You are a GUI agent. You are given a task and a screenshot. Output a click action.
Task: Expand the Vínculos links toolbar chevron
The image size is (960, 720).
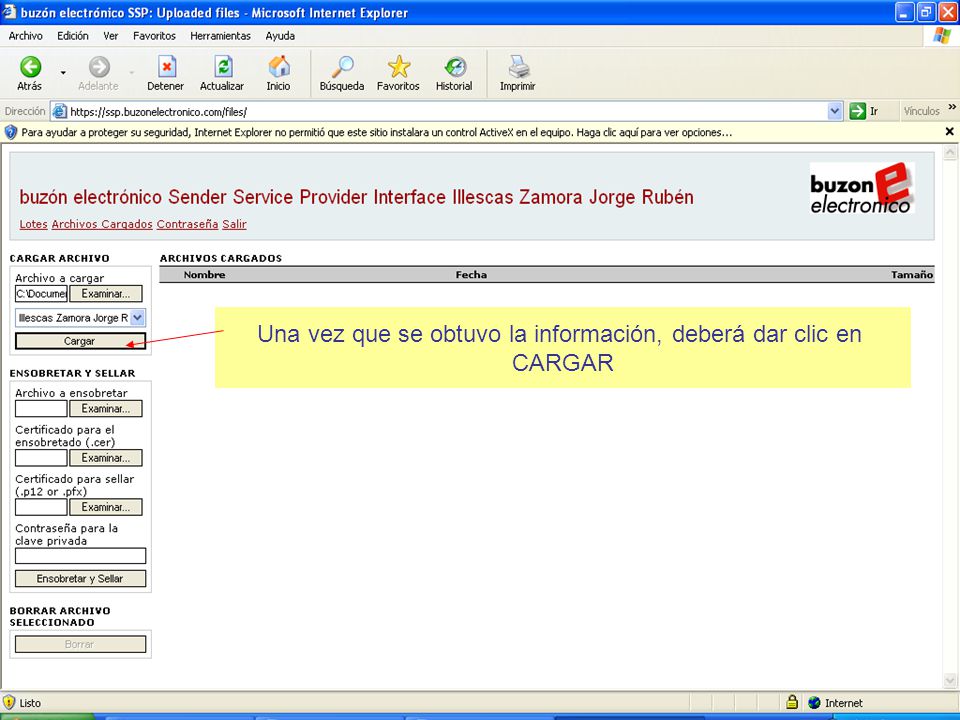click(x=952, y=107)
